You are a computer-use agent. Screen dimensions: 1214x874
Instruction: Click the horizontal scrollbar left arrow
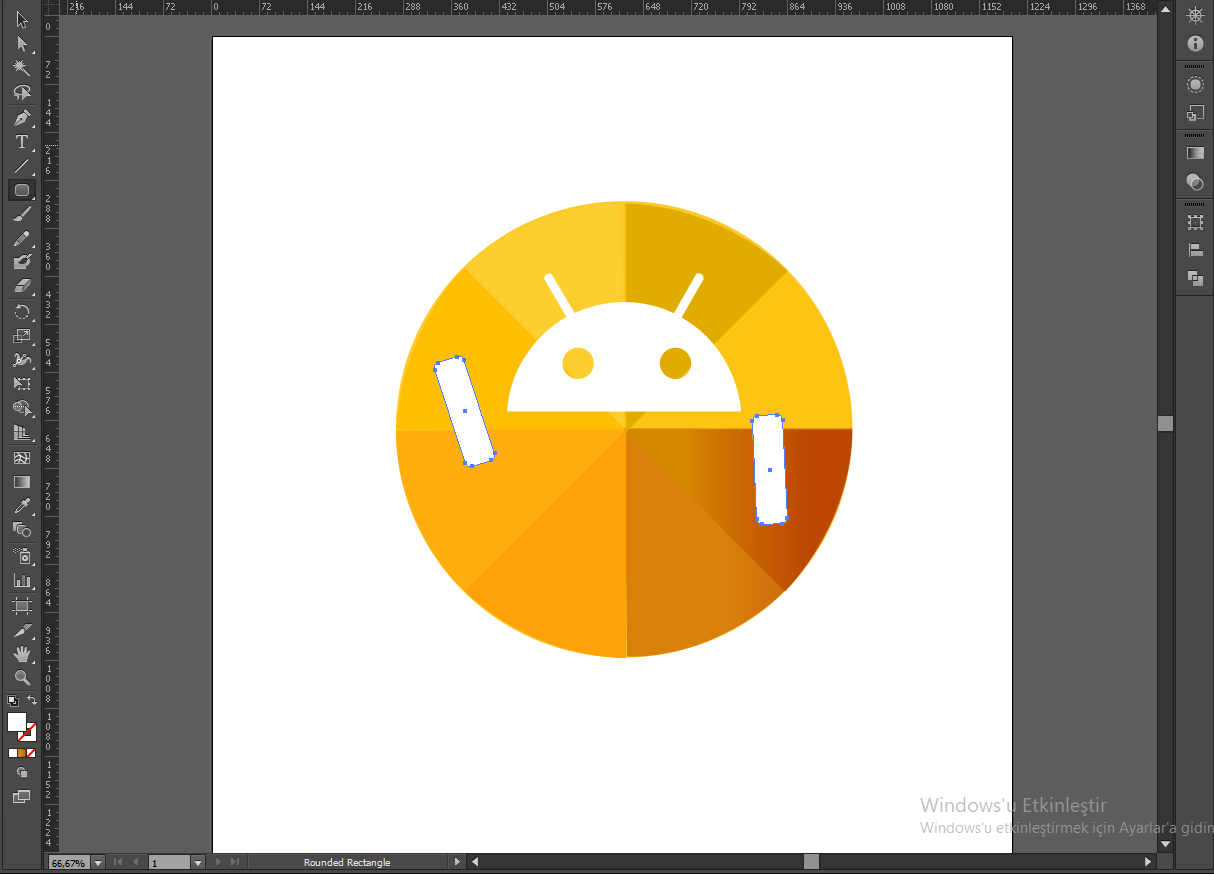coord(475,862)
